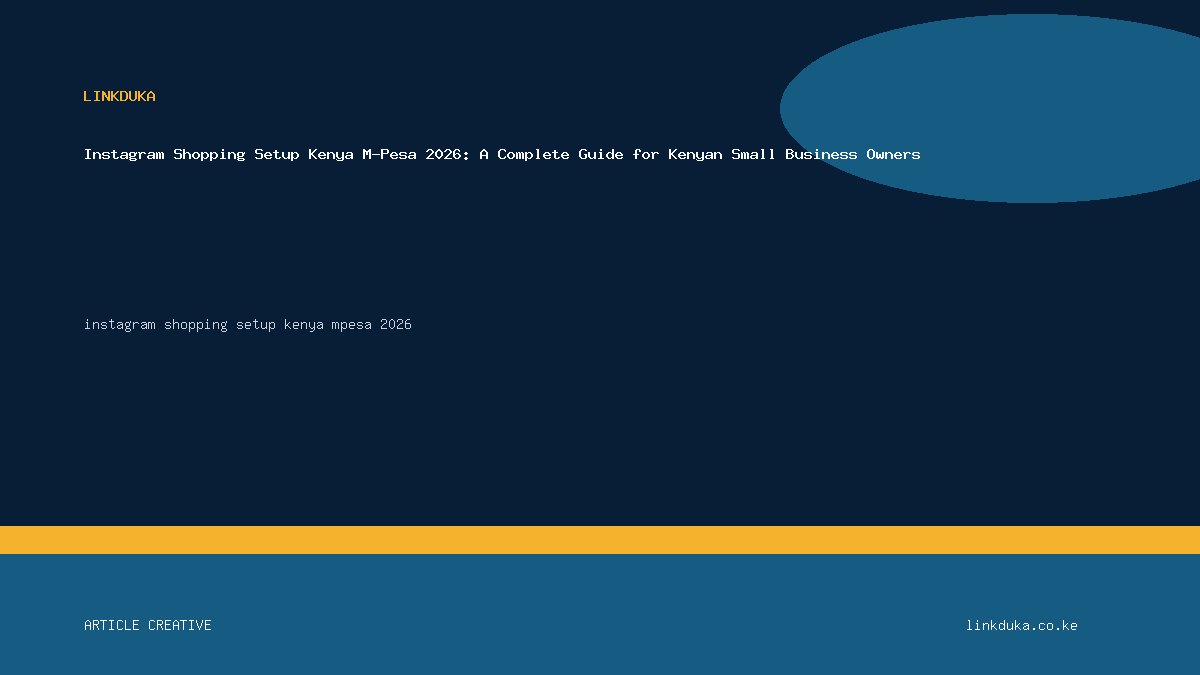
Task: Click the word "Kenya" in the headline
Action: pos(331,154)
